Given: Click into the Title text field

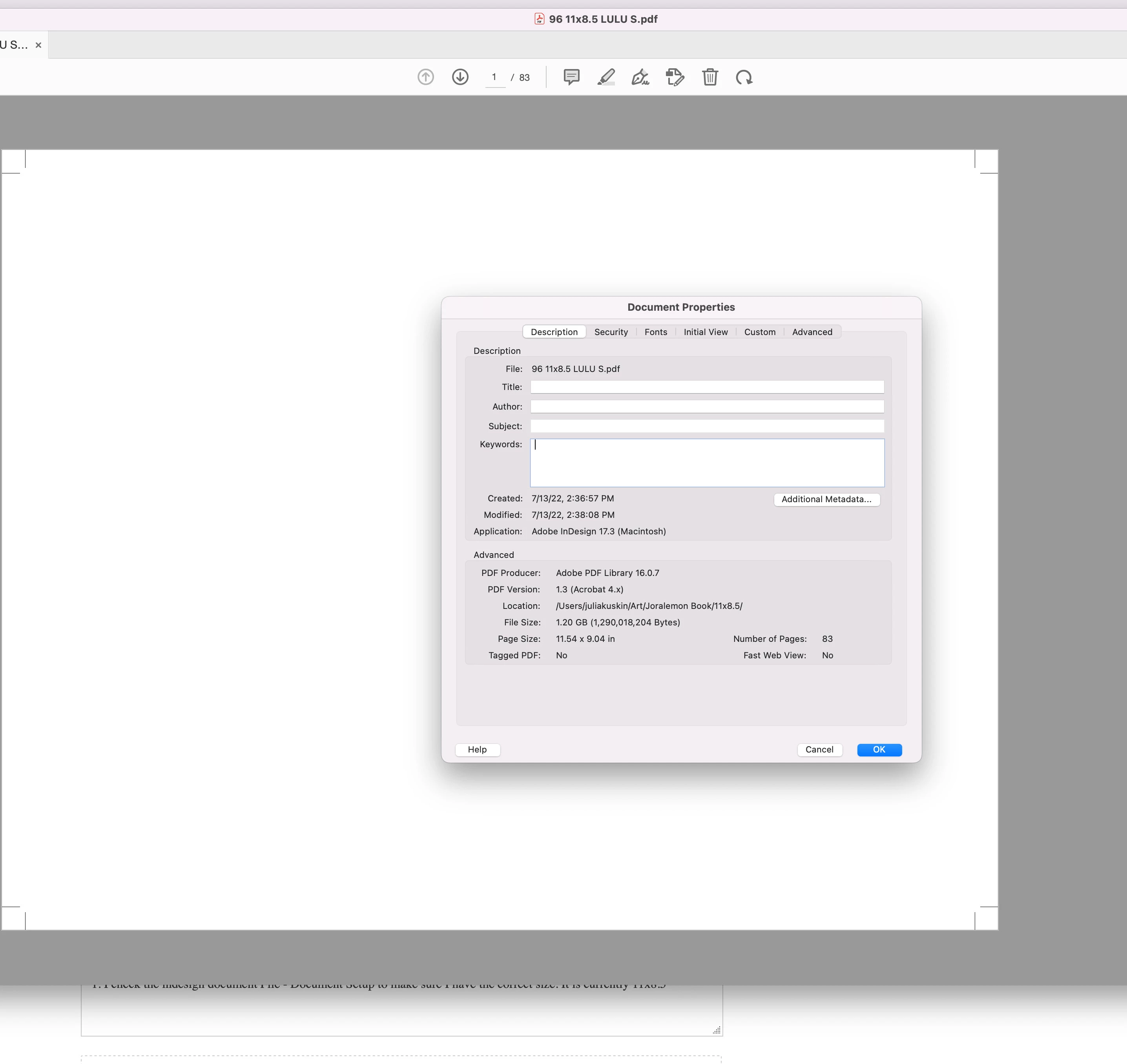Looking at the screenshot, I should click(x=707, y=387).
